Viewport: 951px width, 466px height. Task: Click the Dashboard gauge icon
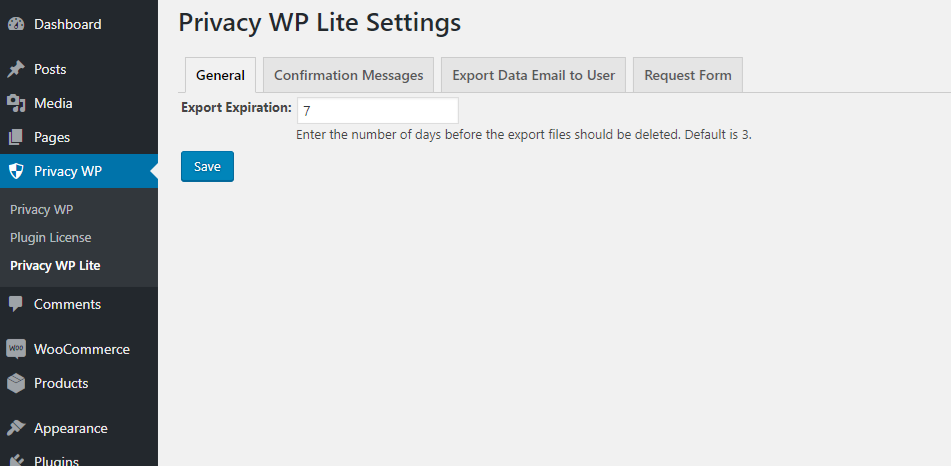[16, 24]
